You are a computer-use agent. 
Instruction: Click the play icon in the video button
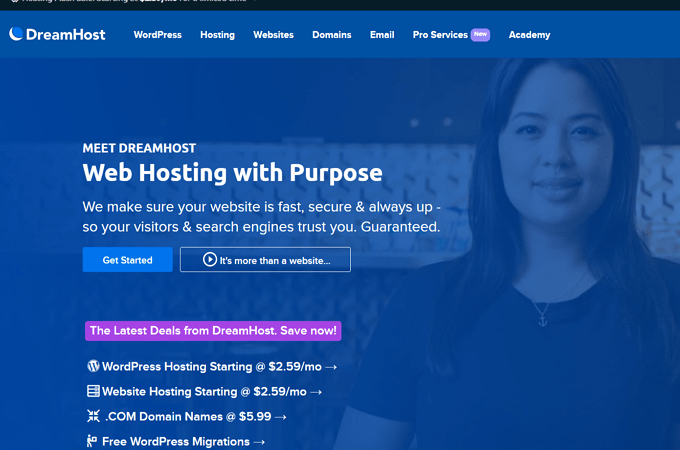(210, 260)
